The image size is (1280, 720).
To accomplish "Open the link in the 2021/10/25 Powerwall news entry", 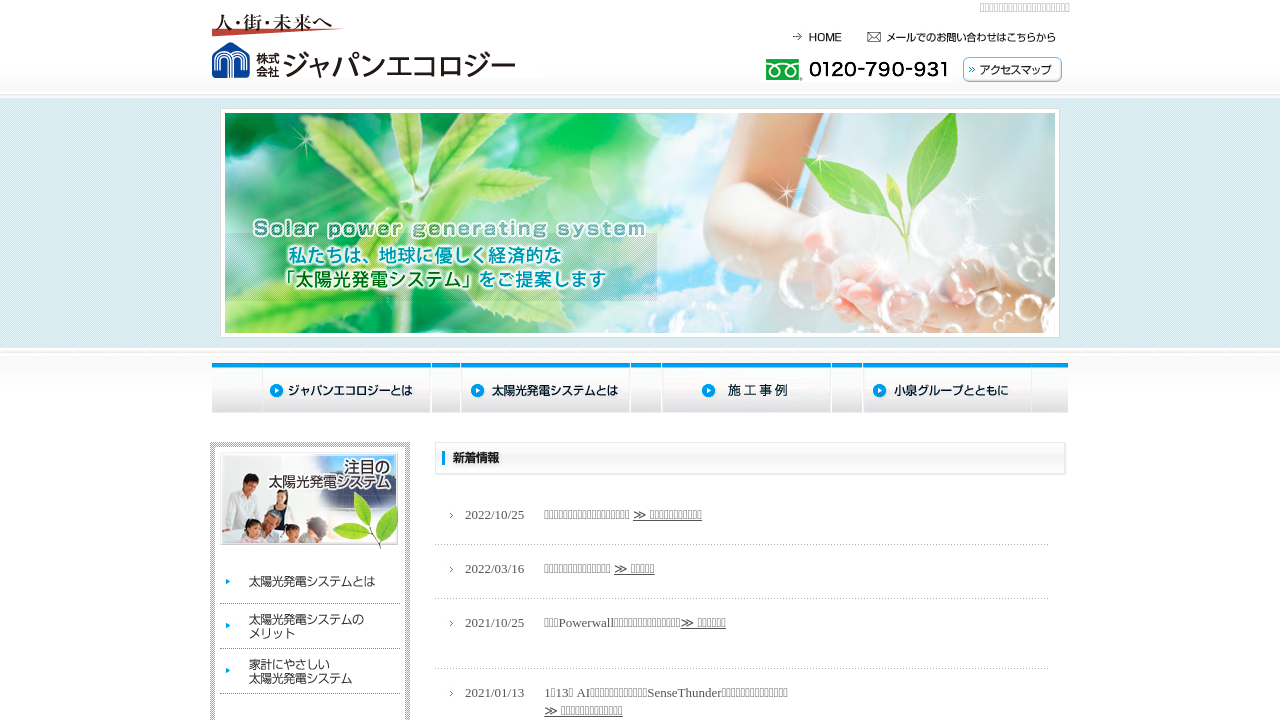I will tap(703, 623).
